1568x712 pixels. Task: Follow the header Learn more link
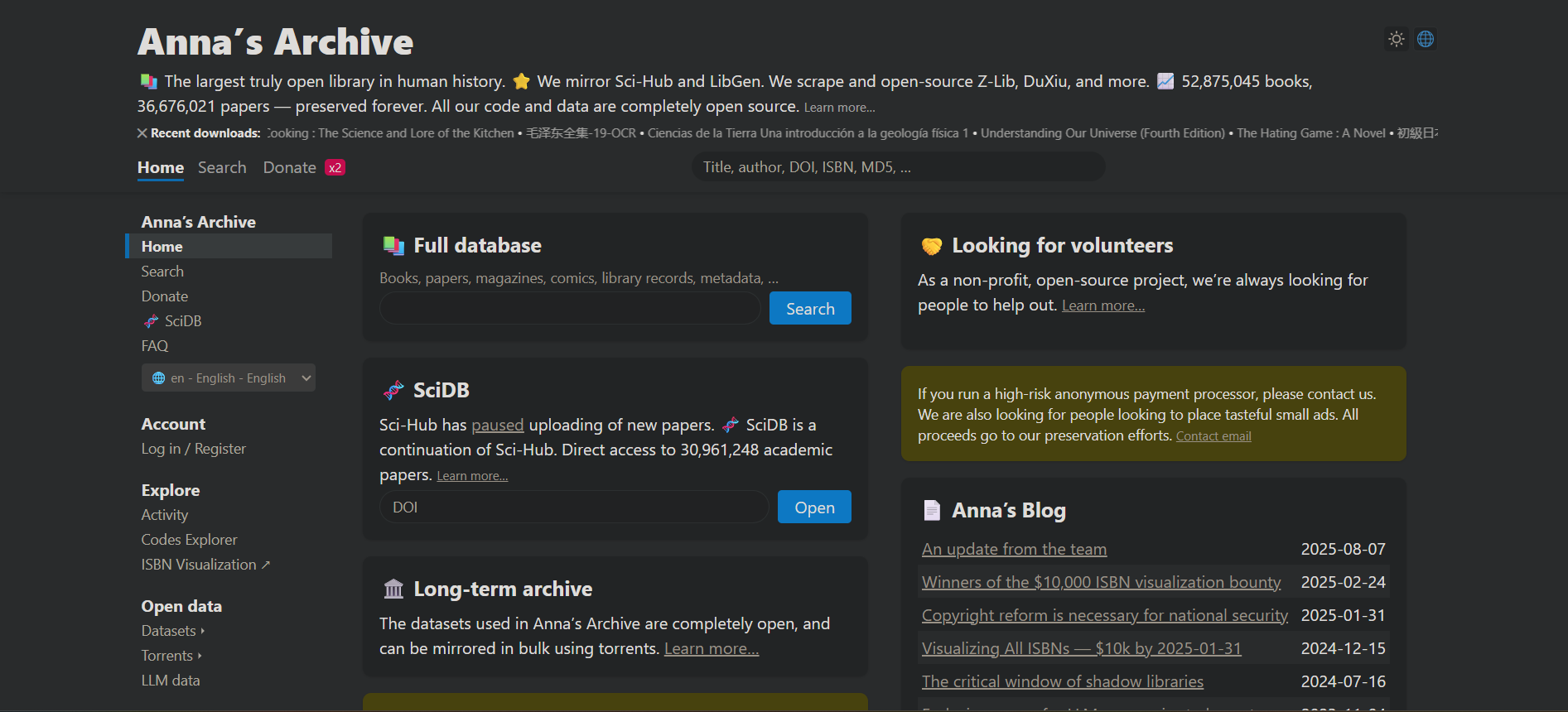[x=839, y=108]
